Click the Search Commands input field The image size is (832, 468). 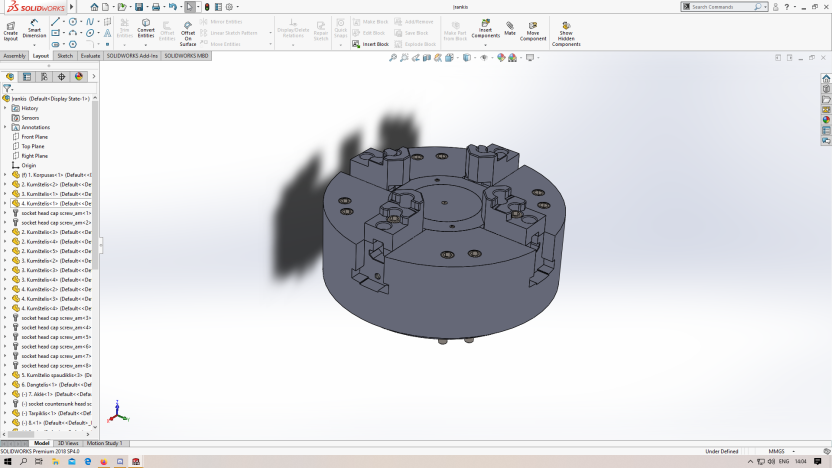(722, 7)
